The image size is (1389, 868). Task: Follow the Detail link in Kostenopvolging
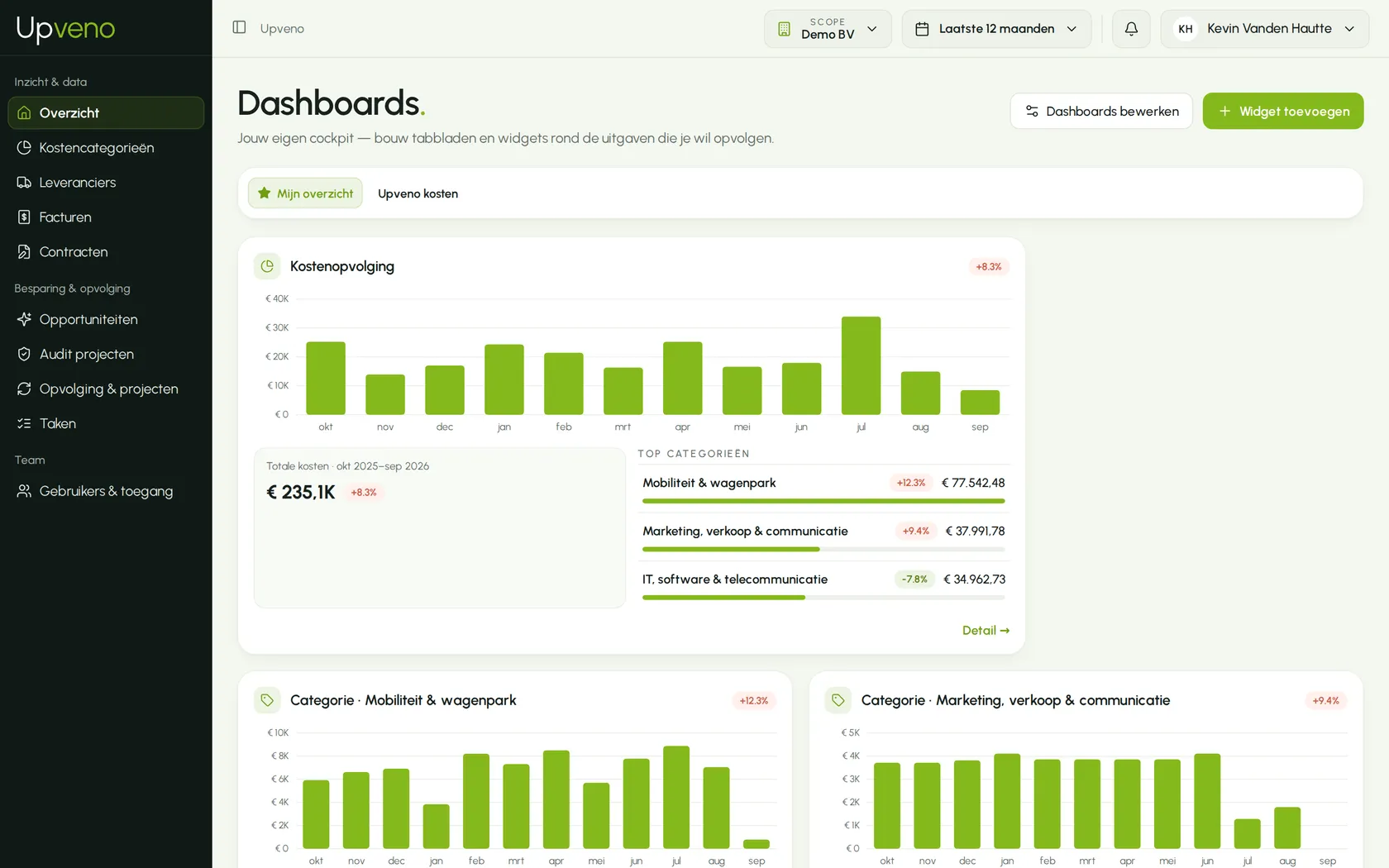pos(986,631)
